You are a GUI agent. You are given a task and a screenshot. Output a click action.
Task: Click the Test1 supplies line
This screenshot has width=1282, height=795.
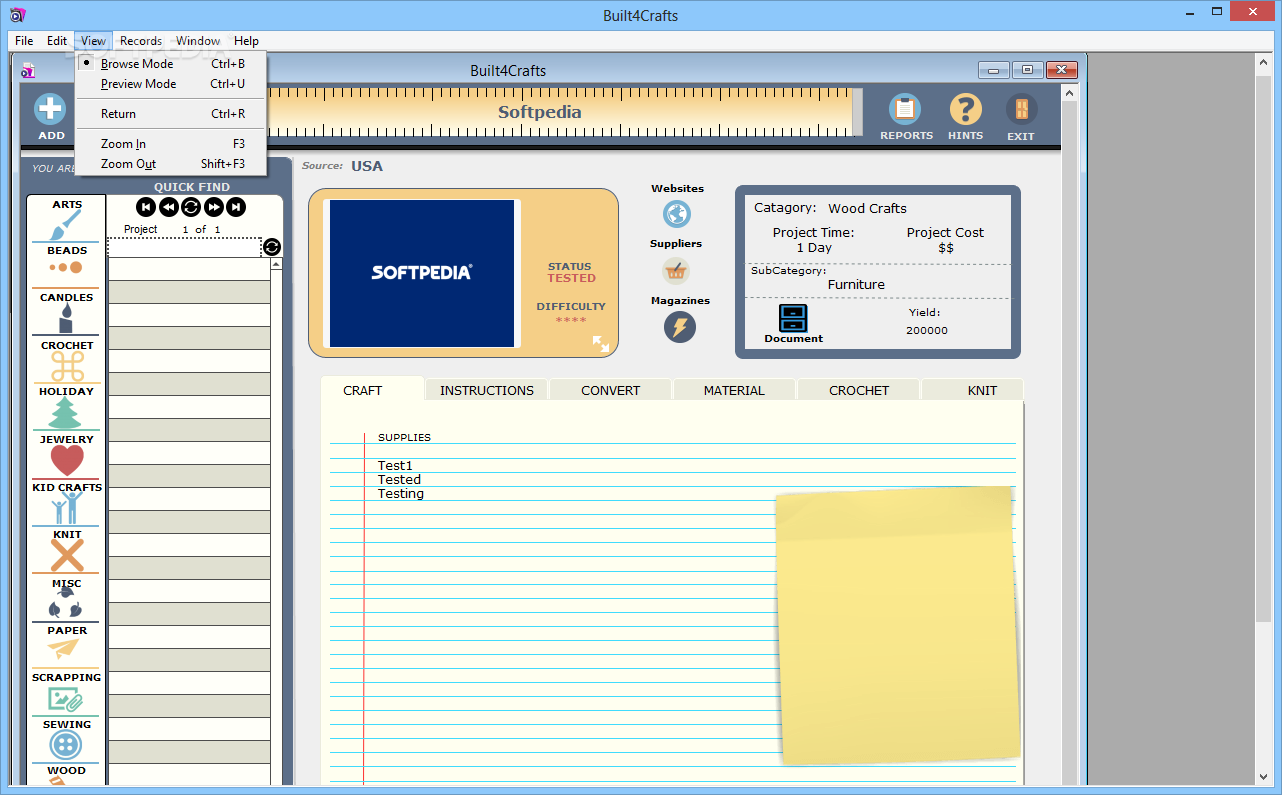tap(395, 465)
